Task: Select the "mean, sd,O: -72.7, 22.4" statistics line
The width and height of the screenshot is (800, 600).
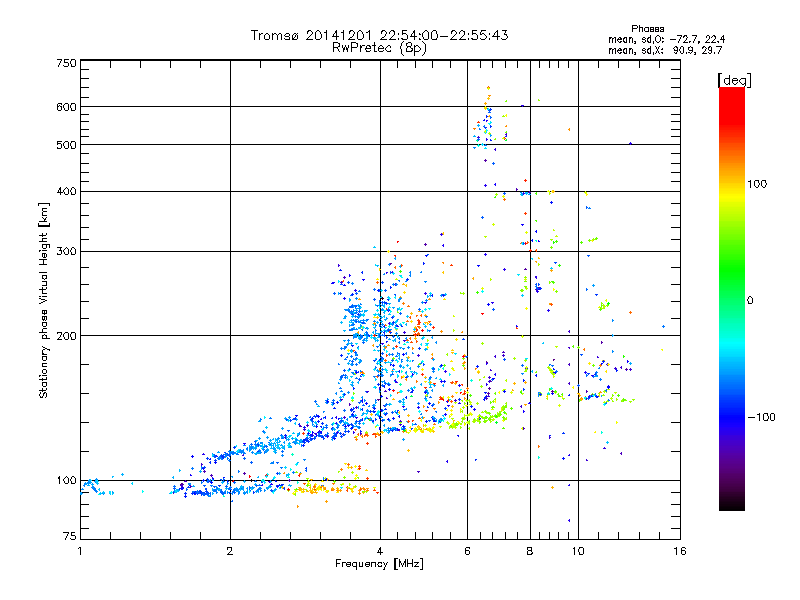Action: [x=666, y=39]
